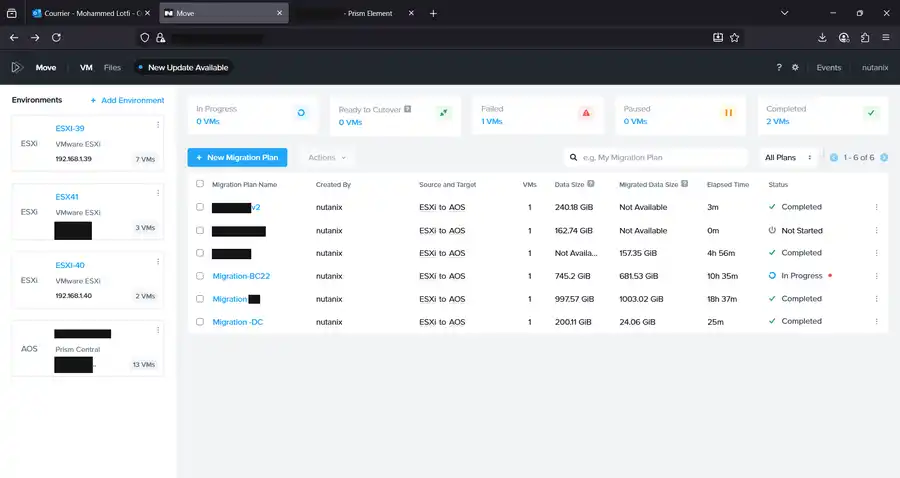Click the New Migration Plan button
Image resolution: width=900 pixels, height=478 pixels.
point(237,157)
